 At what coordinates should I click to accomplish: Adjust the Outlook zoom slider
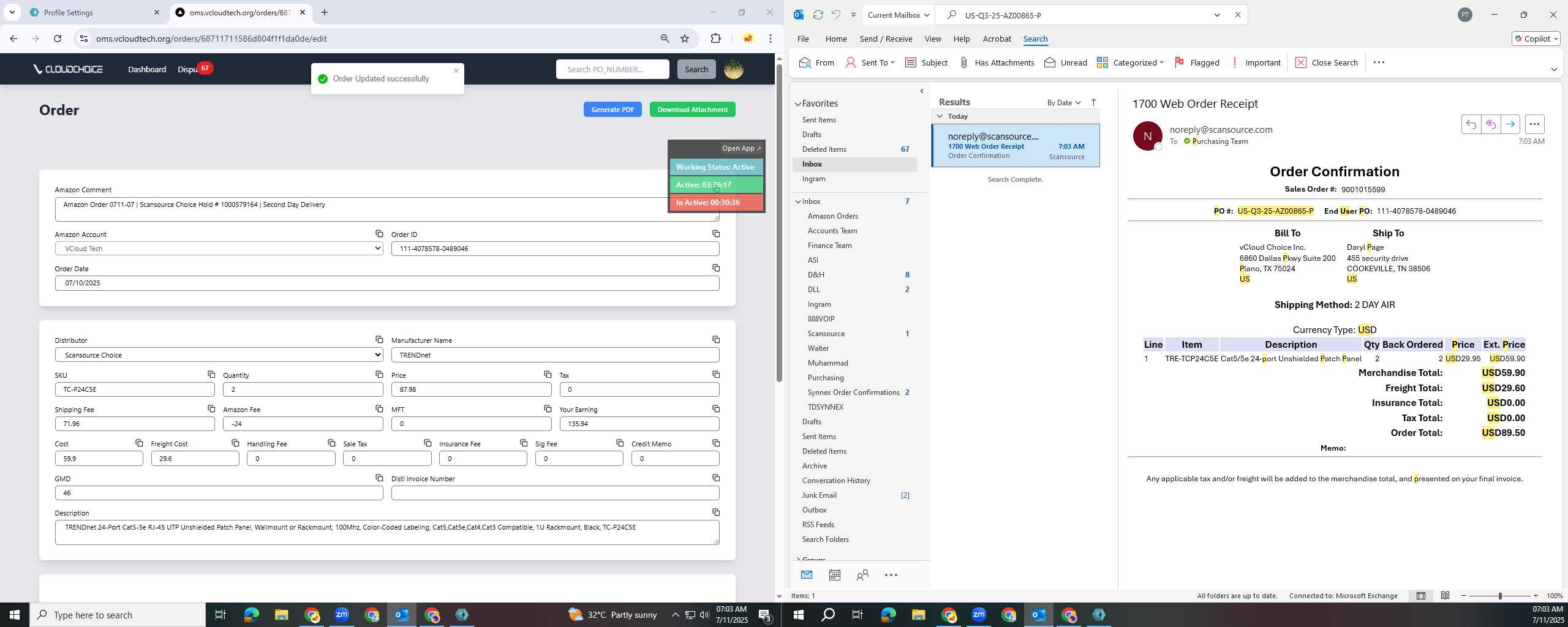tap(1500, 596)
